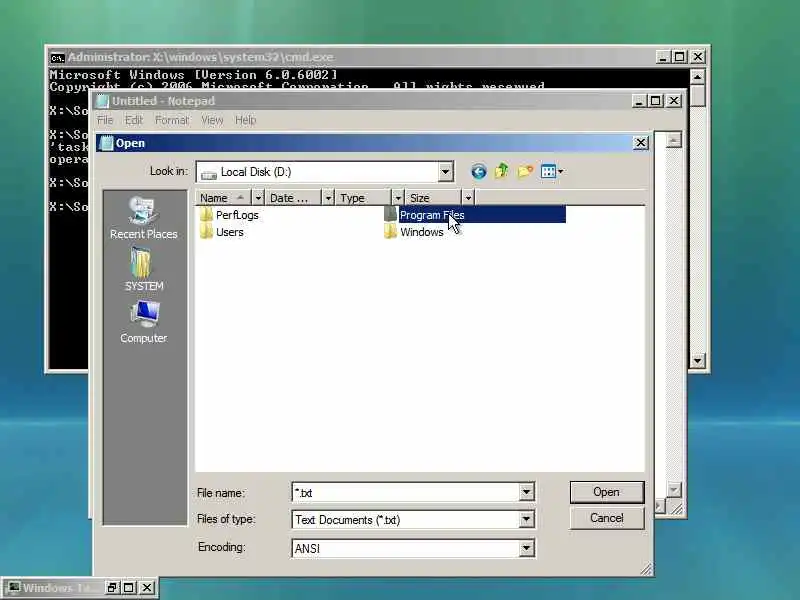Select the Users folder
Viewport: 800px width, 600px height.
tap(221, 232)
